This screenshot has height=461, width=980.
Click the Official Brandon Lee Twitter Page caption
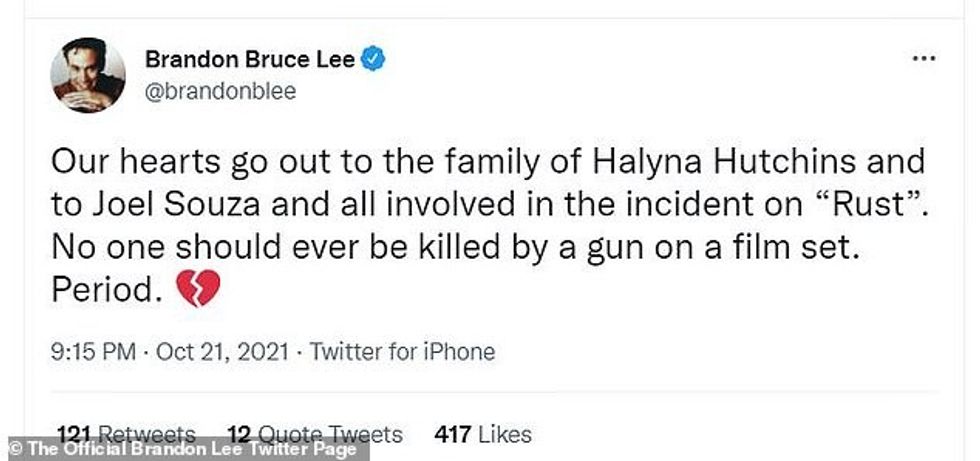tap(184, 449)
